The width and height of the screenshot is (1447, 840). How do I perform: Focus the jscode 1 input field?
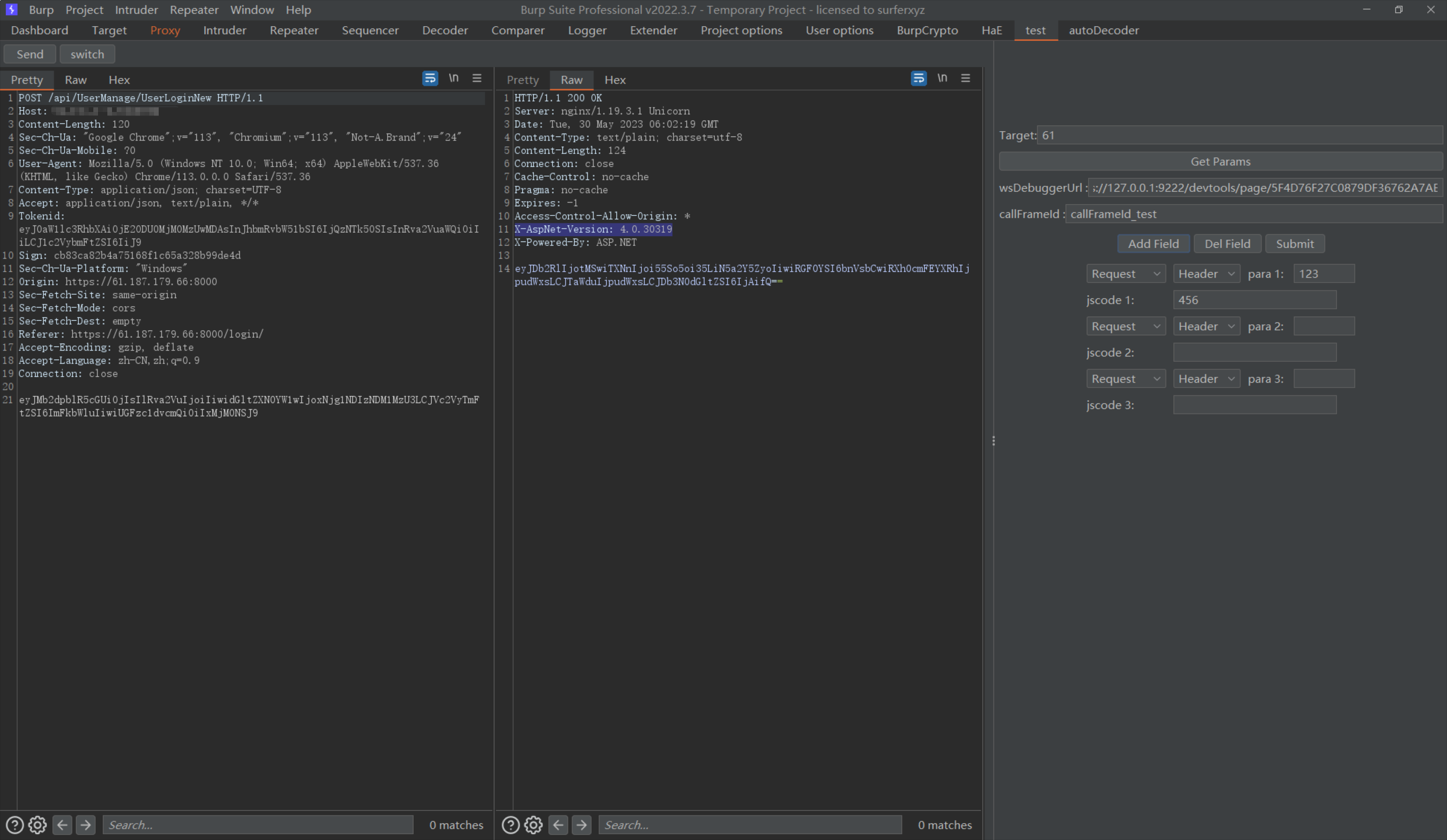click(x=1254, y=300)
